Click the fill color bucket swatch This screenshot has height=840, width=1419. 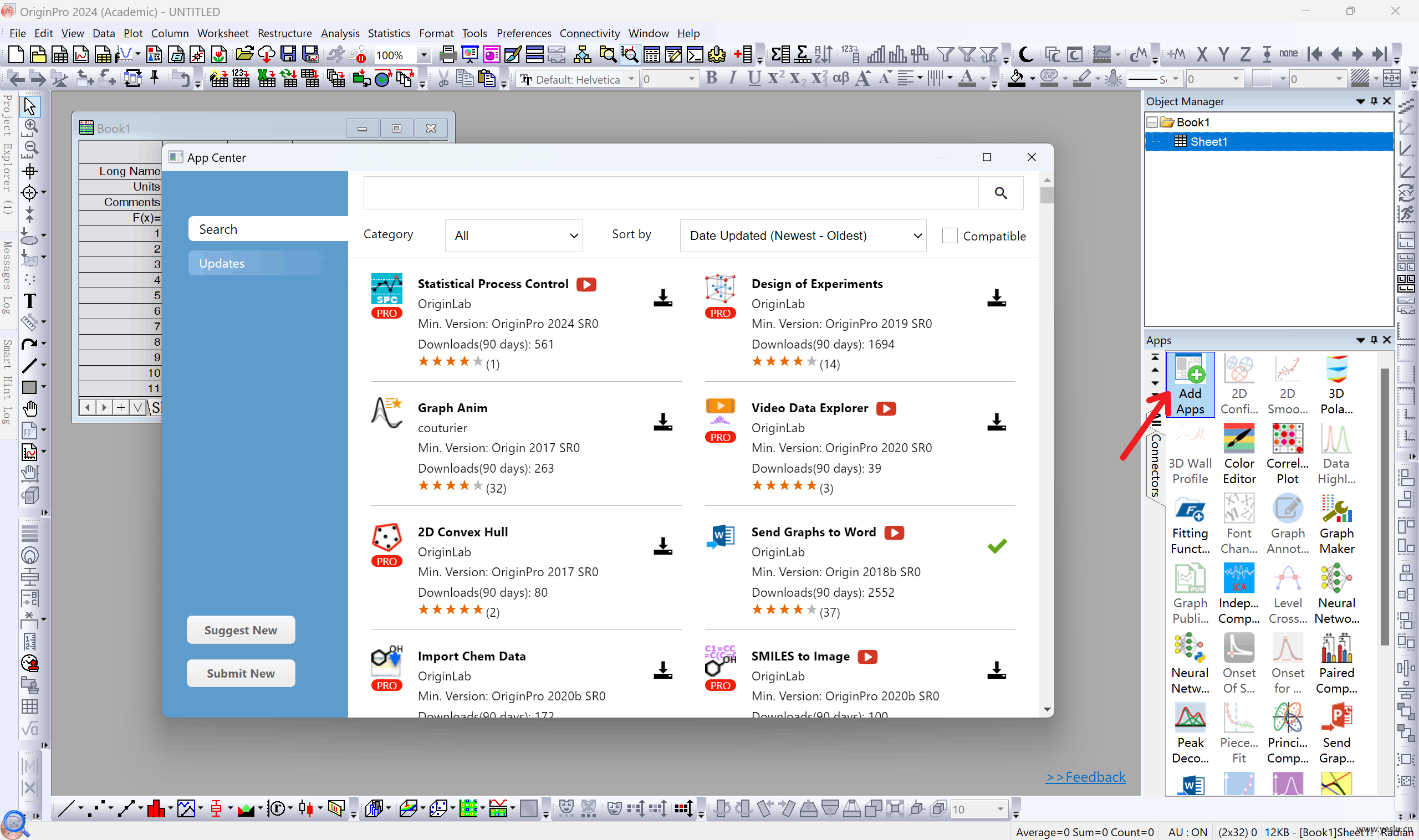point(1016,78)
